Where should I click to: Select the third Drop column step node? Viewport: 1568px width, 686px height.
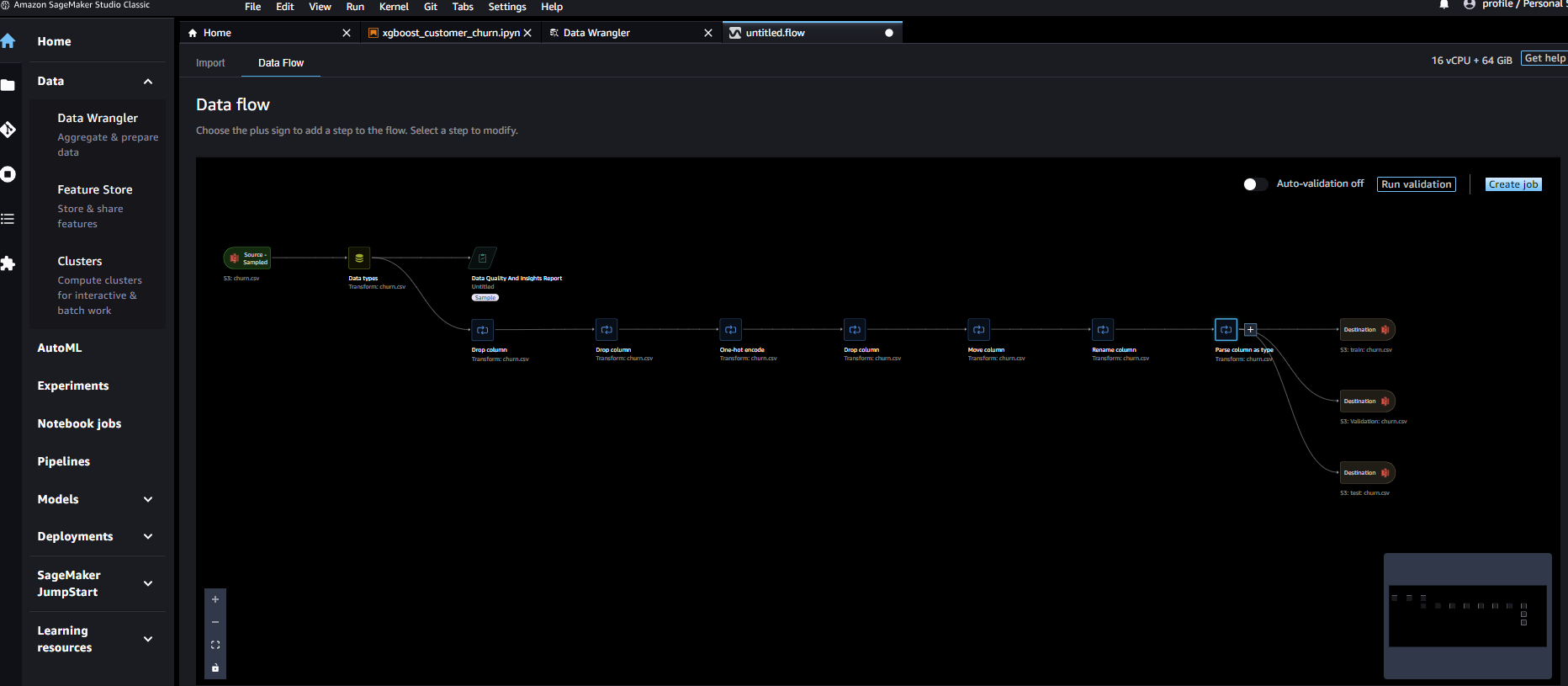[855, 330]
